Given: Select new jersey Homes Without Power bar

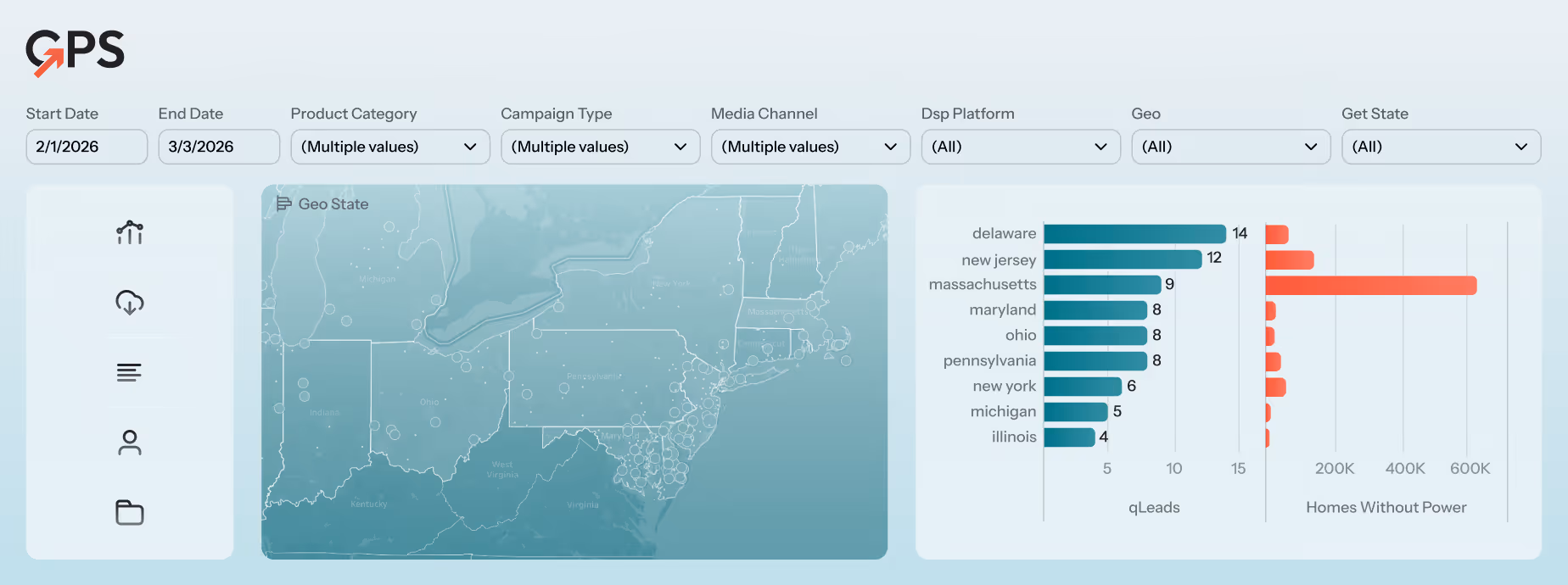Looking at the screenshot, I should point(1290,260).
